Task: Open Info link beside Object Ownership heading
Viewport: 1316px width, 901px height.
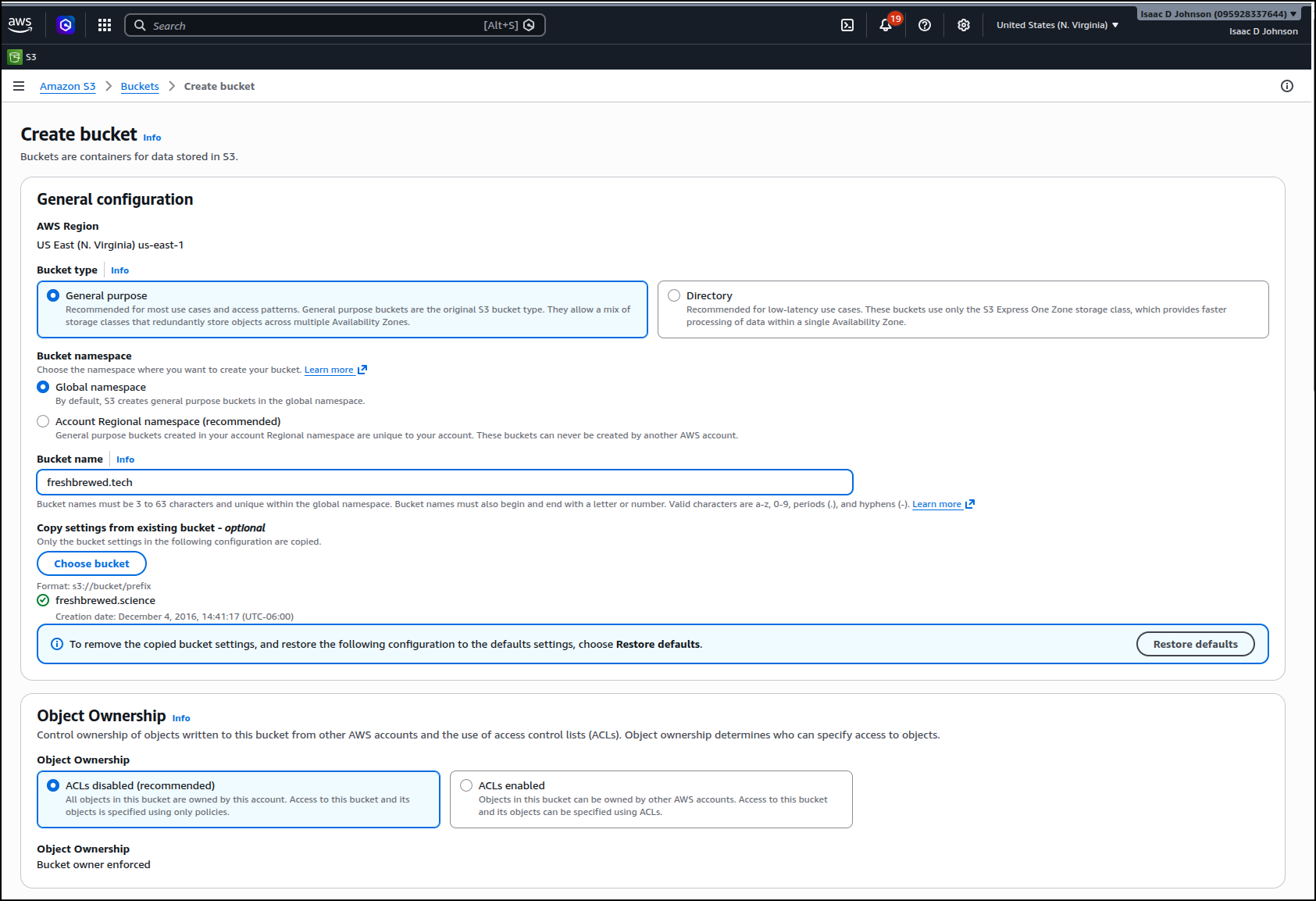Action: click(x=181, y=718)
